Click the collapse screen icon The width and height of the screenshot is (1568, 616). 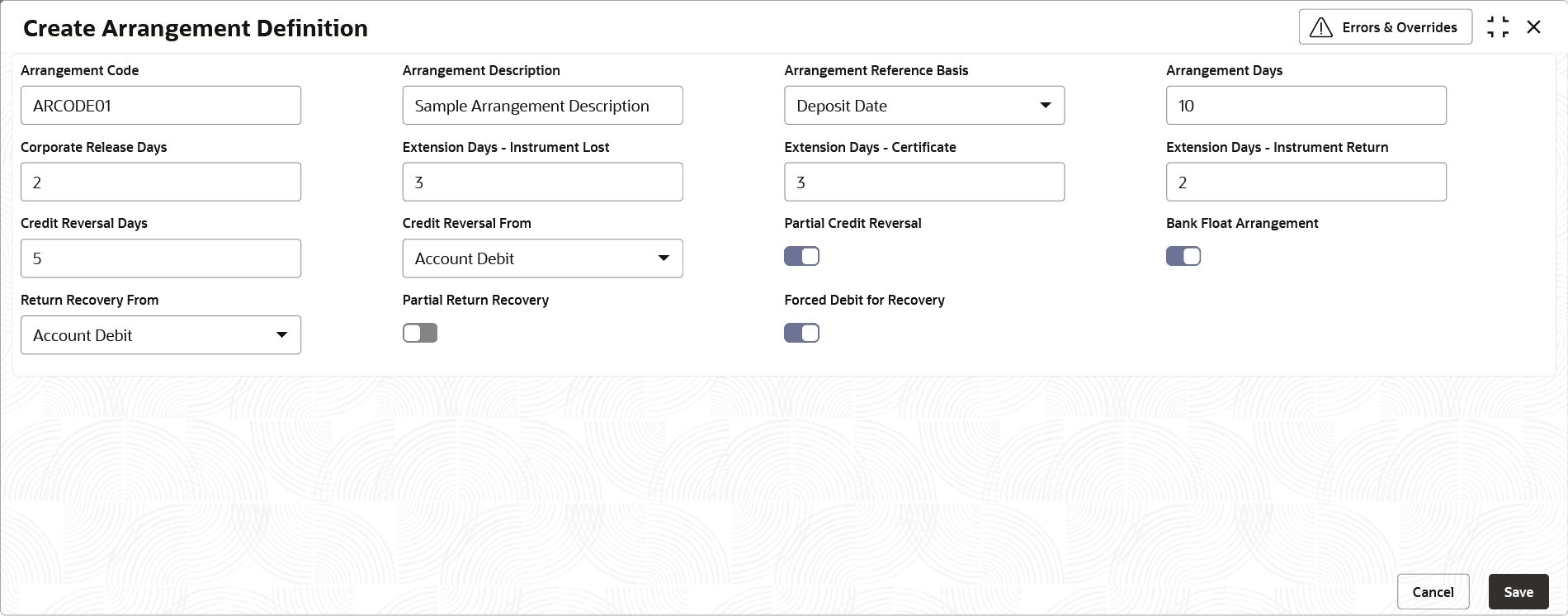pyautogui.click(x=1498, y=27)
